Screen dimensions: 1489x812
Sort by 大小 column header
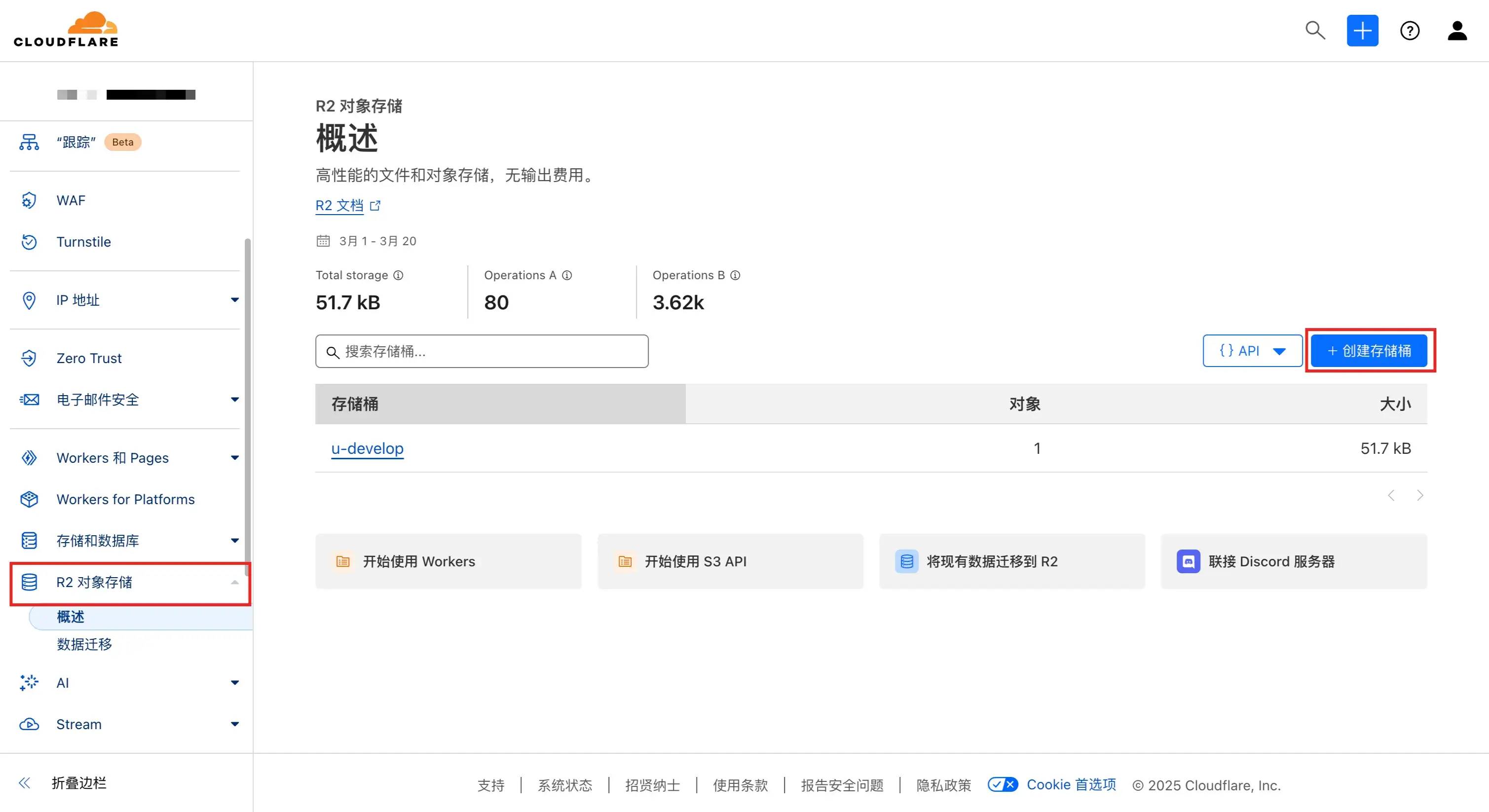(1395, 404)
